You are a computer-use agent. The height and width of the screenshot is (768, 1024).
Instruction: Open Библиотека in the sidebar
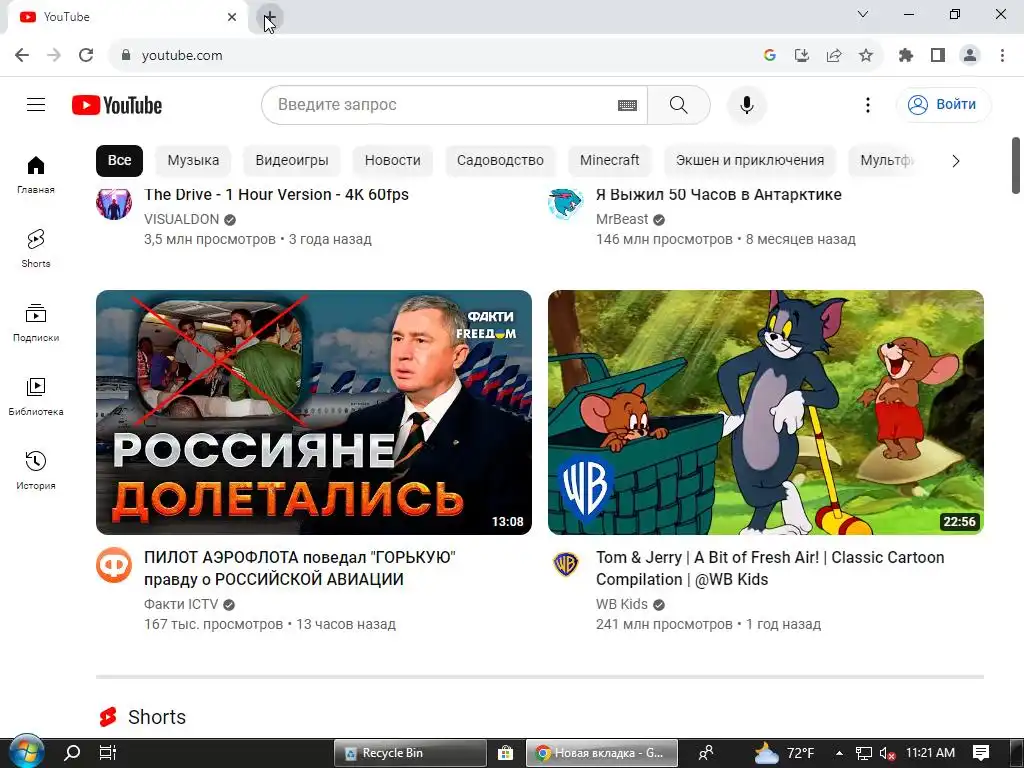coord(36,396)
